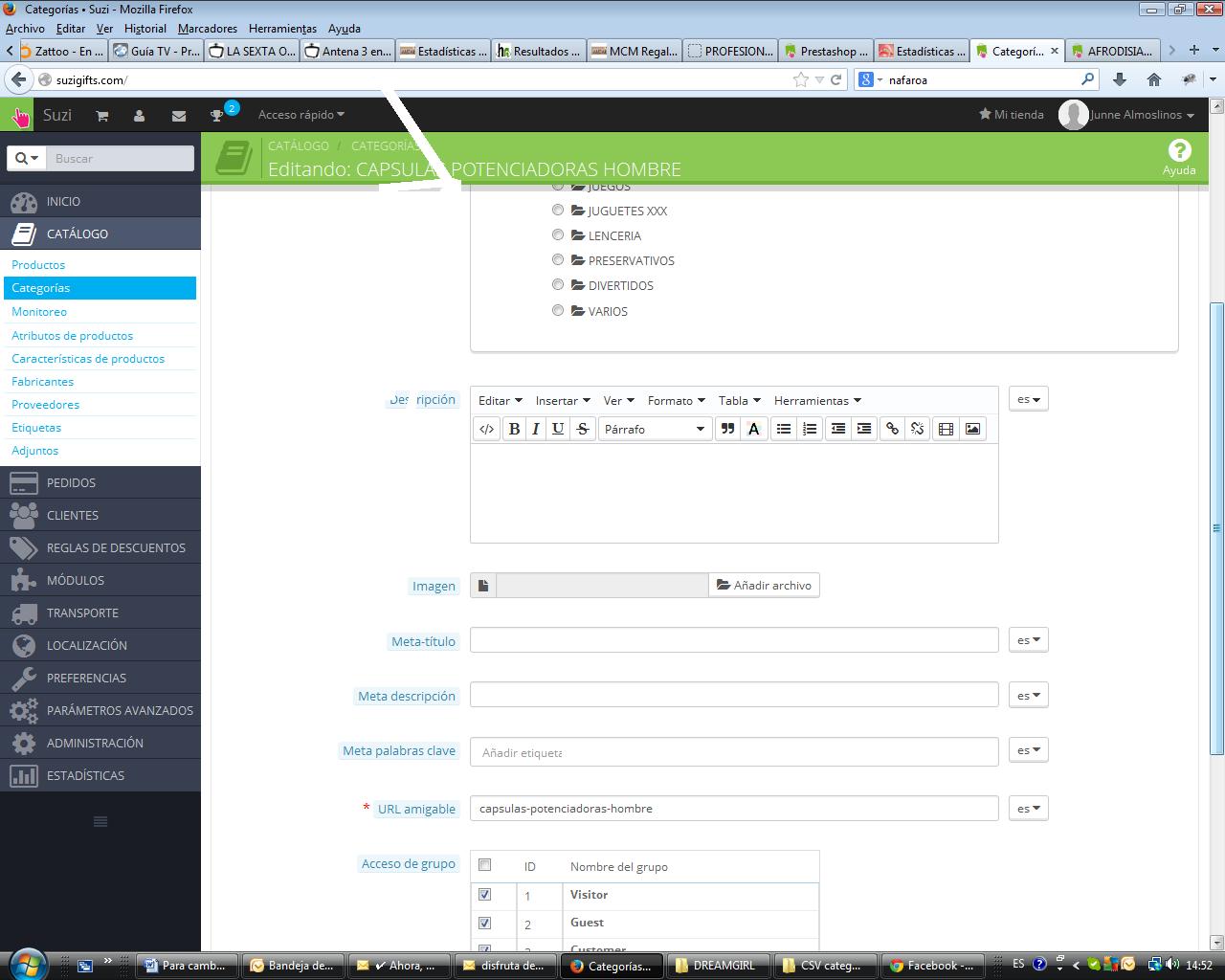Reload the page in Firefox
Screen dimensions: 1225x980
point(835,79)
